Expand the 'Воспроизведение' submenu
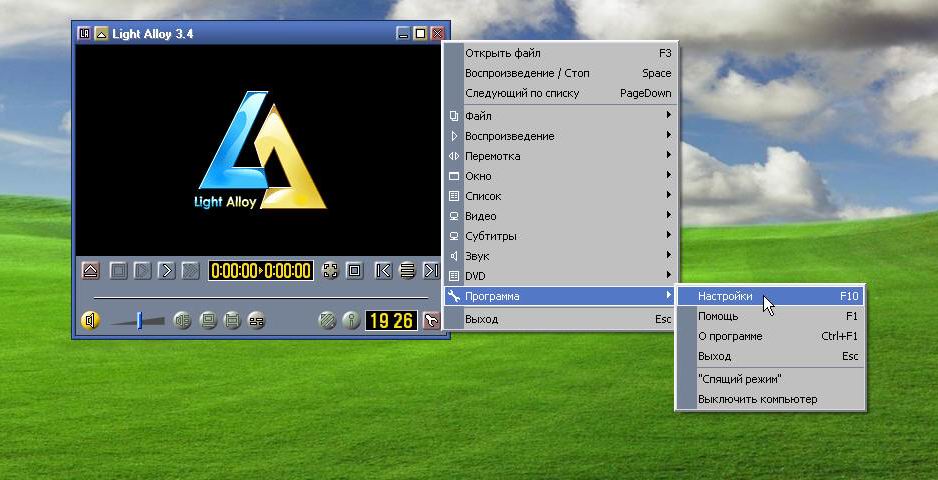The width and height of the screenshot is (938, 480). [560, 136]
